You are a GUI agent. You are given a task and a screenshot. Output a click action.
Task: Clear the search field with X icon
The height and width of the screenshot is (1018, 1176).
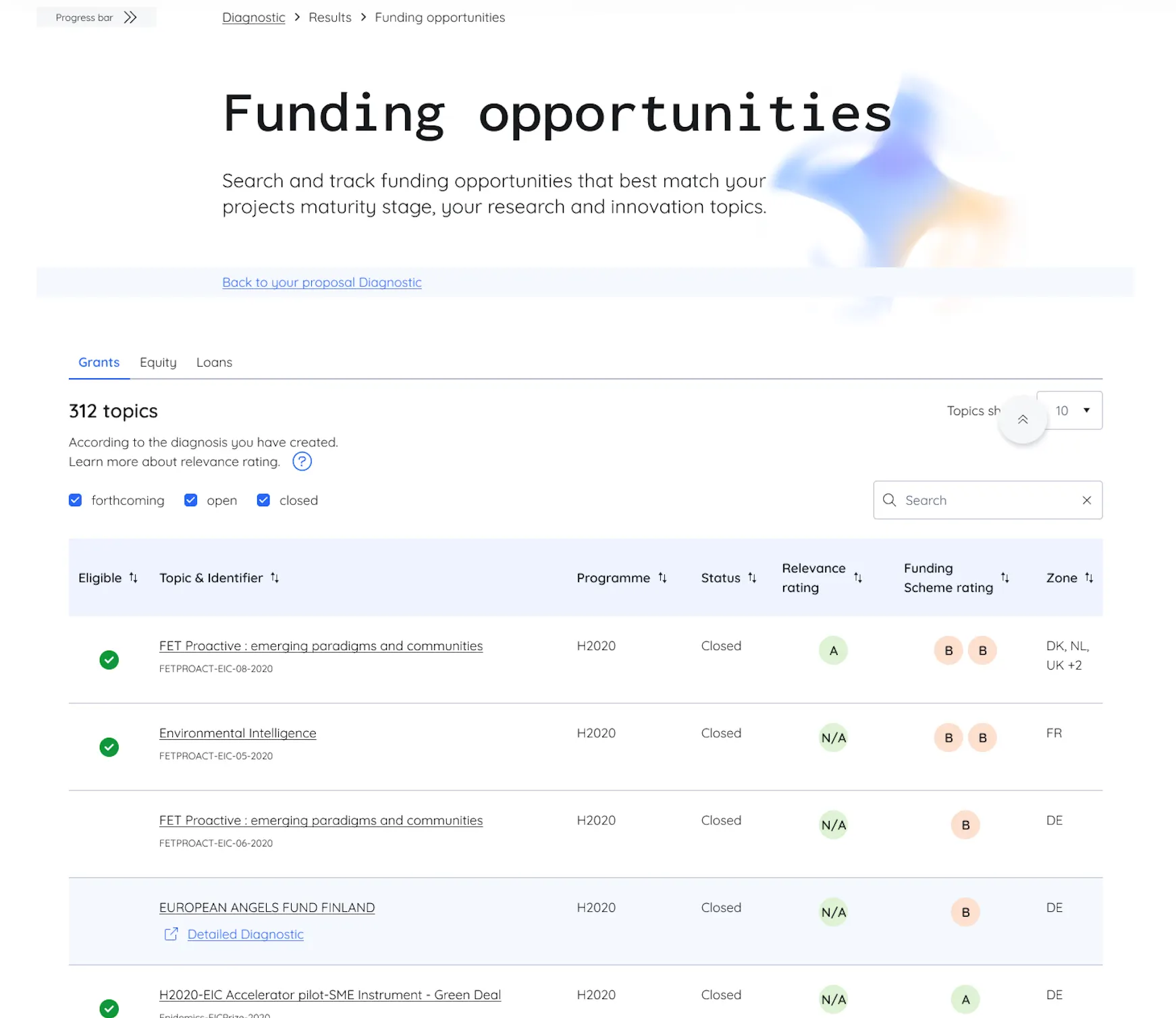(1087, 500)
